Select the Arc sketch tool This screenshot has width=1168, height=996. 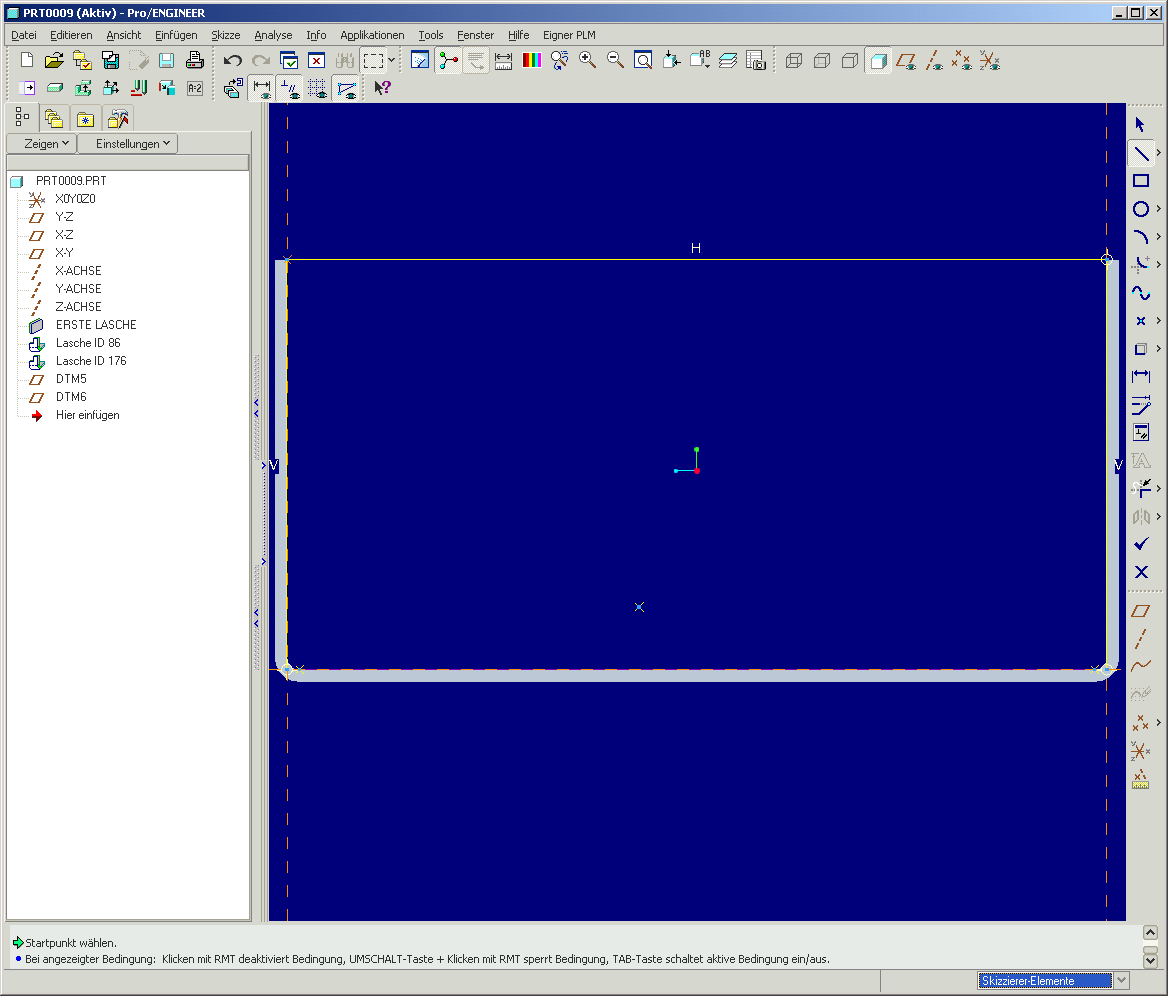[x=1140, y=237]
